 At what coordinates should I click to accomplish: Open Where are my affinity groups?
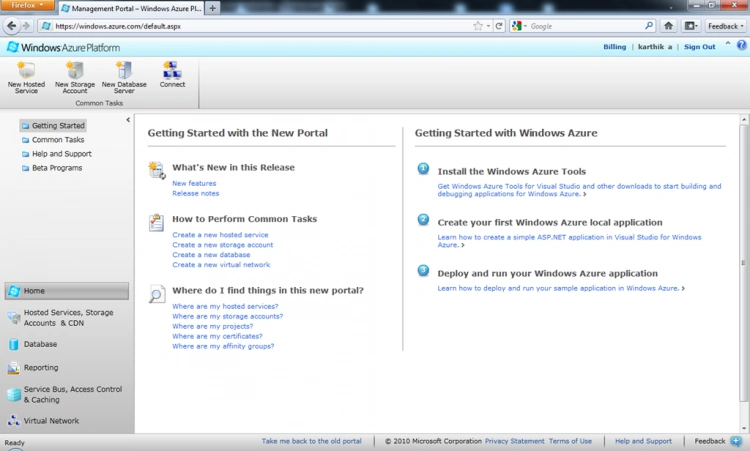[223, 346]
